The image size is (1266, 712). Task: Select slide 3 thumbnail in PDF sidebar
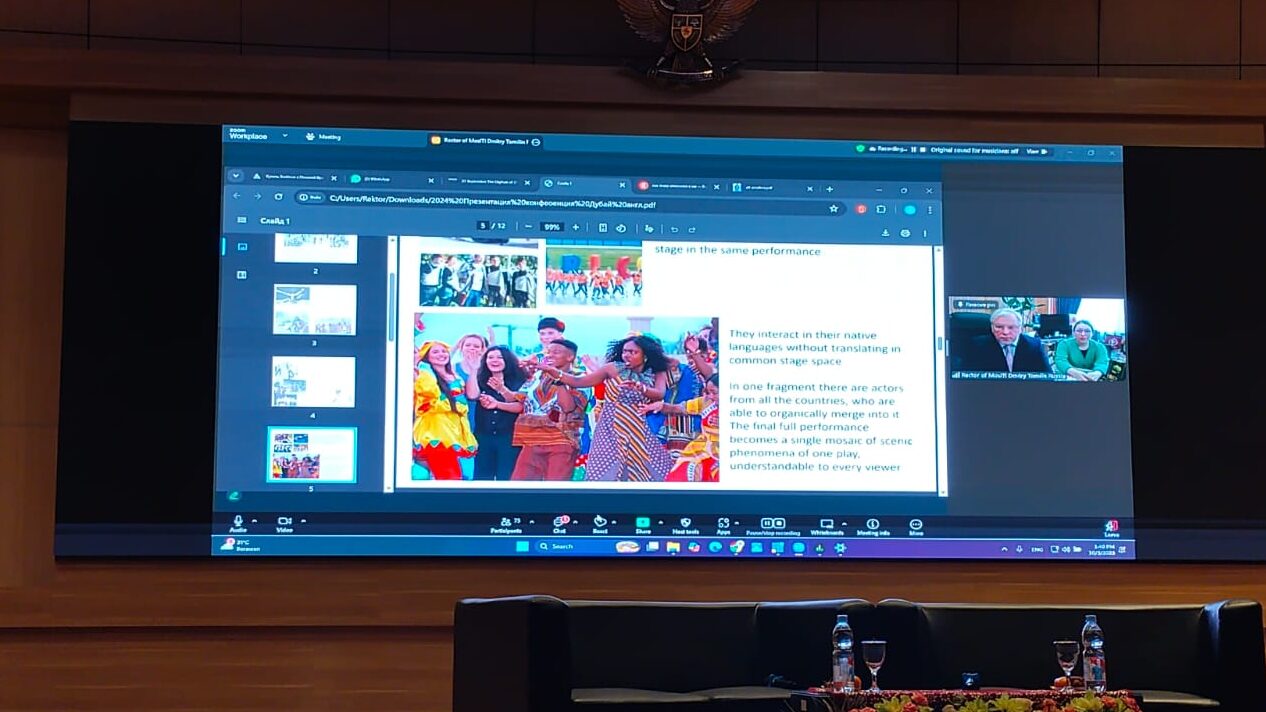[315, 310]
